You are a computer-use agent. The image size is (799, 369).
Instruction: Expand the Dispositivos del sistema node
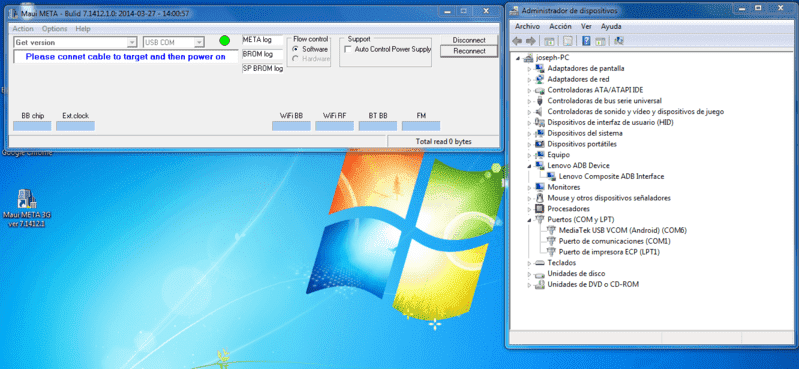click(530, 133)
